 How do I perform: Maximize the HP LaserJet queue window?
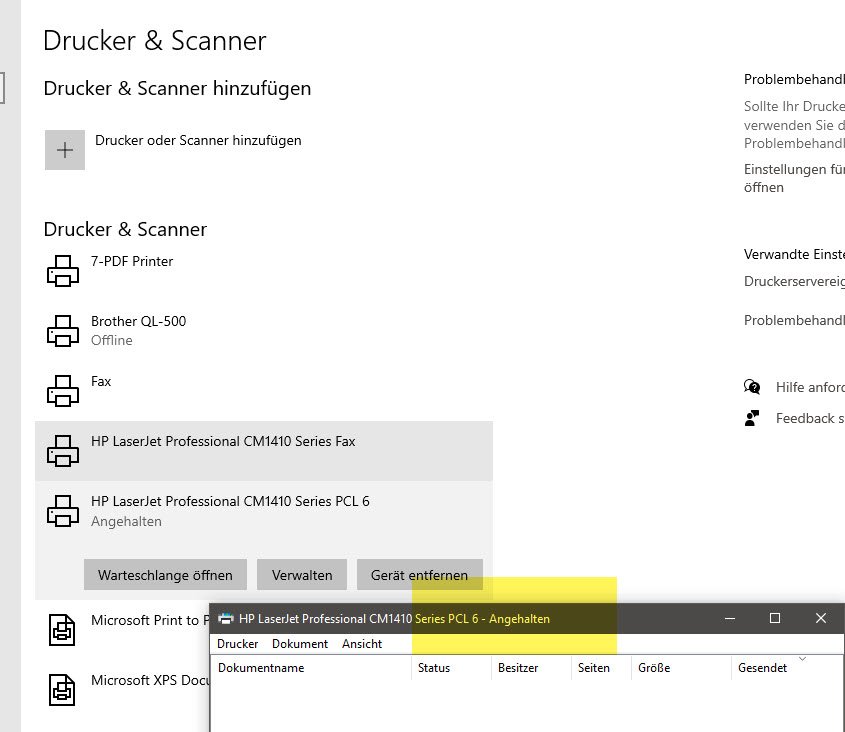pos(775,618)
